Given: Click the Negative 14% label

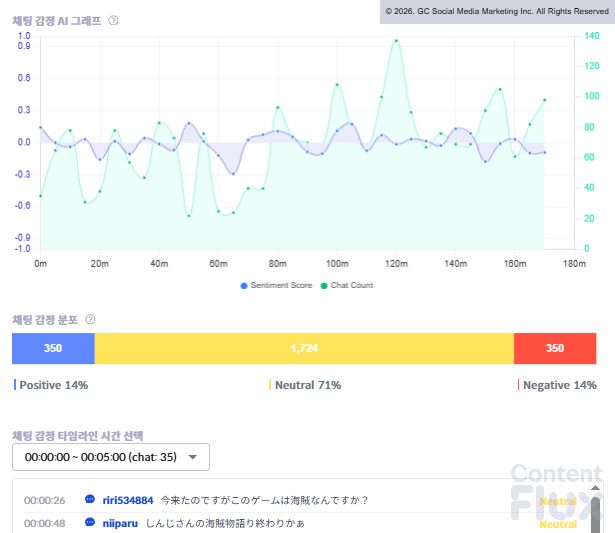Looking at the screenshot, I should tap(559, 385).
